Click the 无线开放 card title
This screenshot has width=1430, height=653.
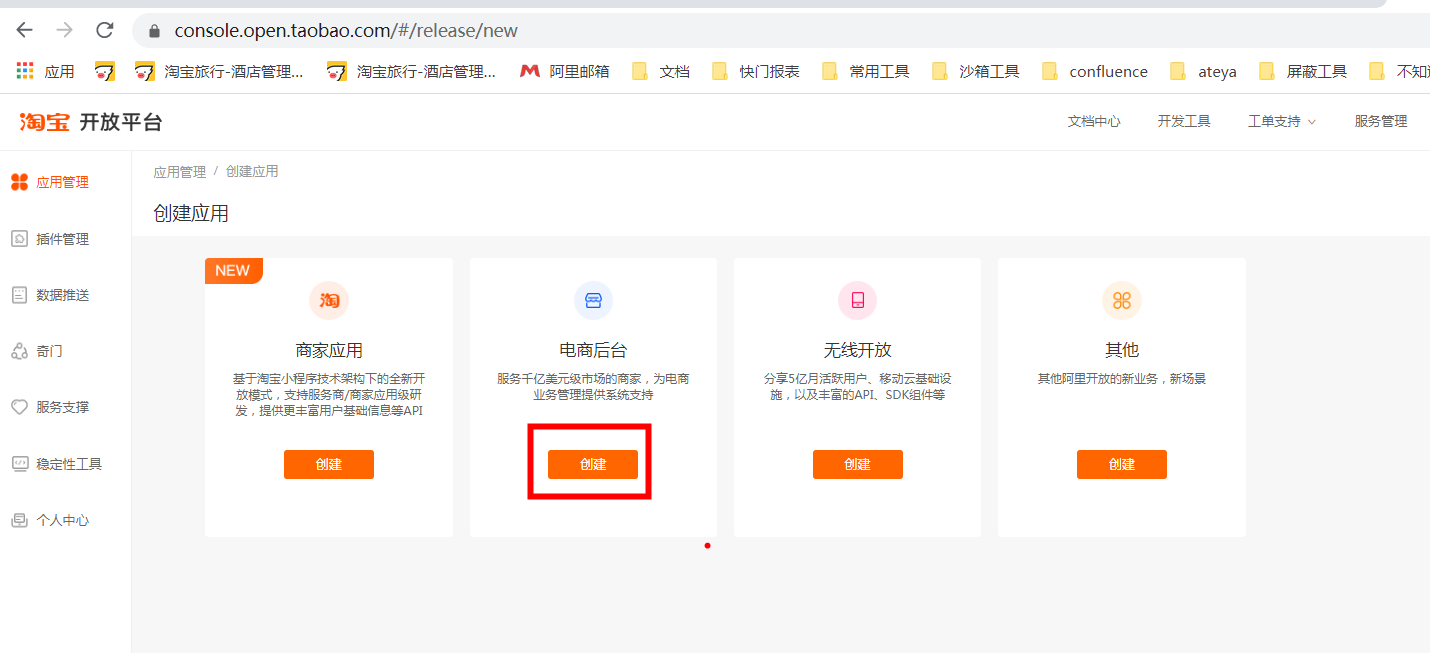(x=857, y=350)
